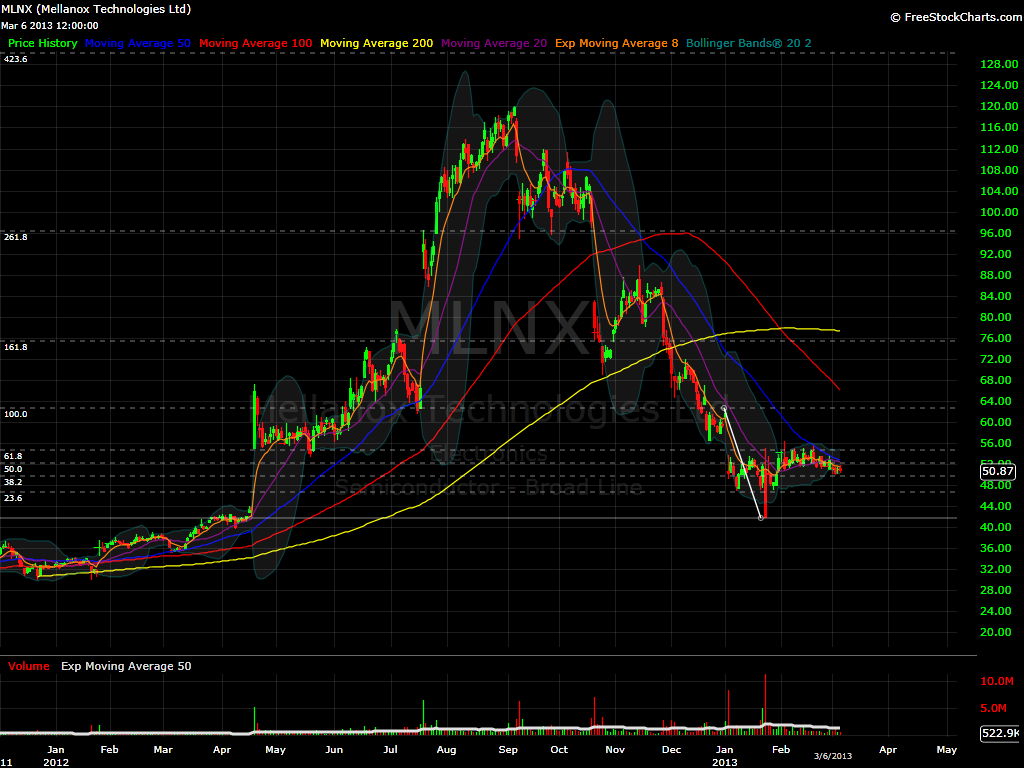Viewport: 1024px width, 768px height.
Task: Expand the MLNX ticker title options
Action: [x=95, y=9]
